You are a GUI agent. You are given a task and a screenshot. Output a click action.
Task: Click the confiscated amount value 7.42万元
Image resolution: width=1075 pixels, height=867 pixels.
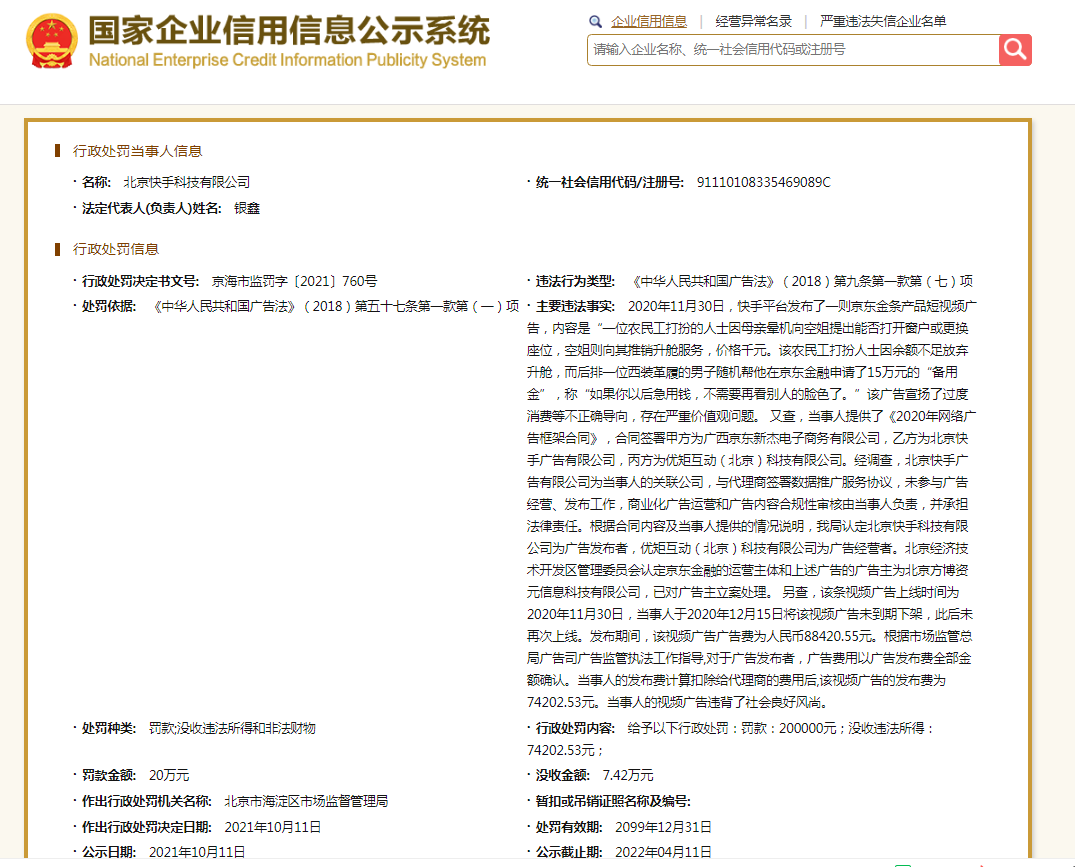click(628, 775)
